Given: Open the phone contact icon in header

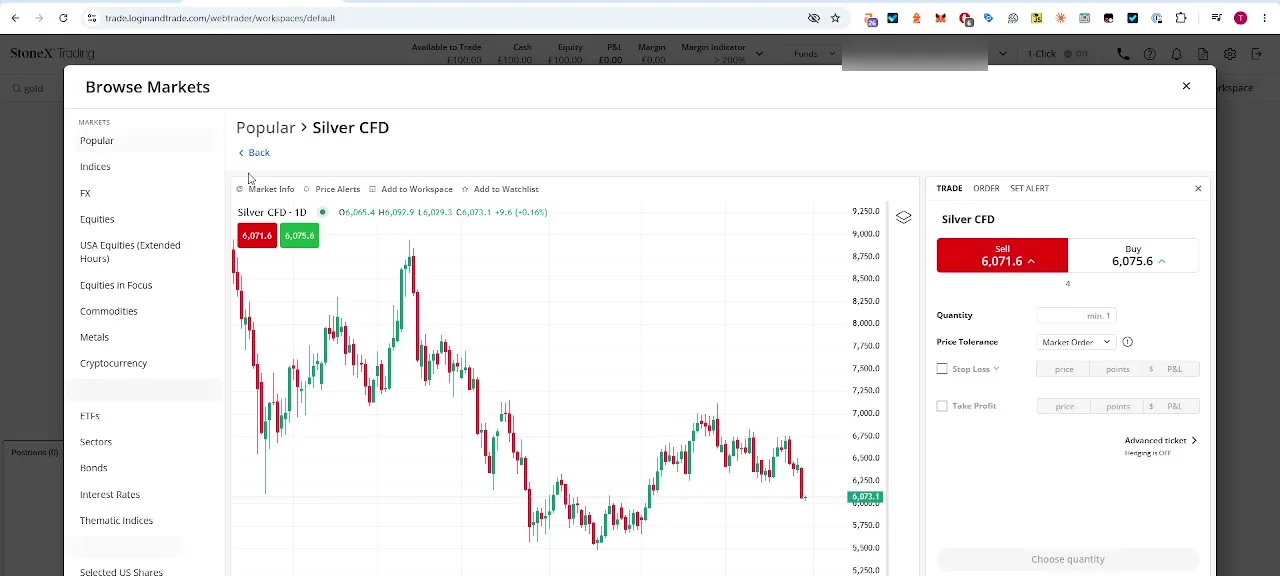Looking at the screenshot, I should pos(1123,54).
